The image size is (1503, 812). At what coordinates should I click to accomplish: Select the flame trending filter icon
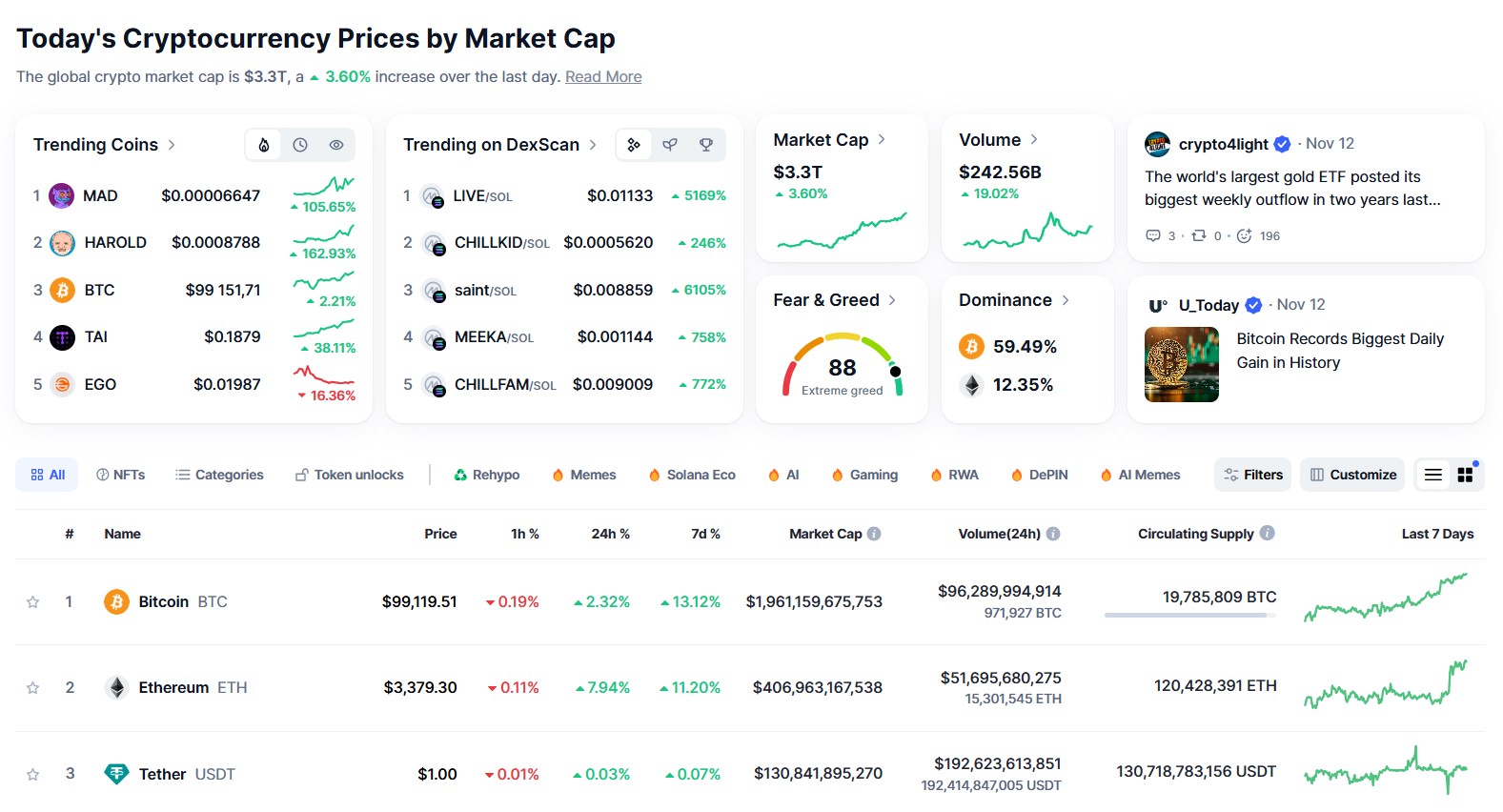(x=264, y=145)
